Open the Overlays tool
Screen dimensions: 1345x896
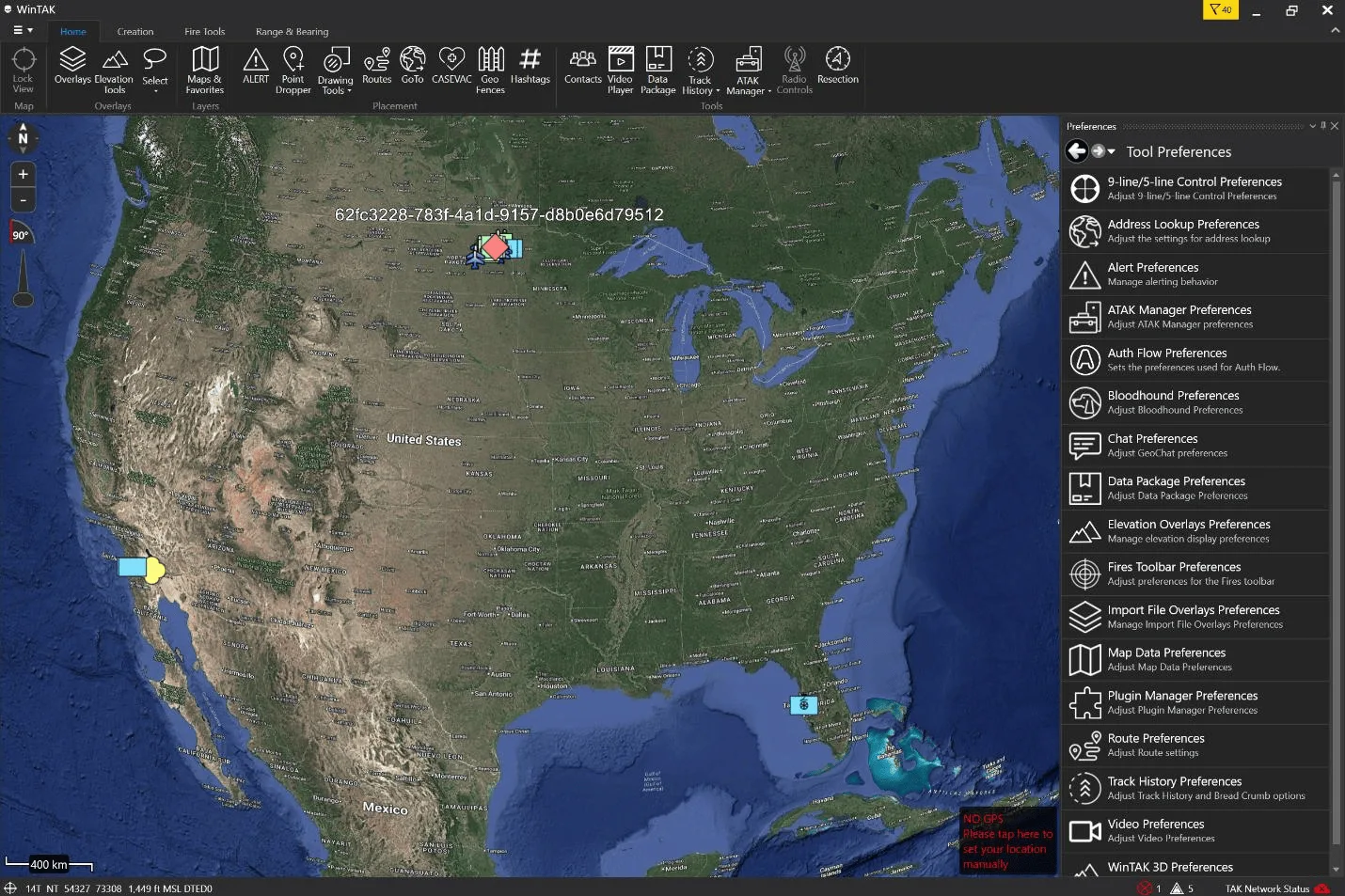72,67
